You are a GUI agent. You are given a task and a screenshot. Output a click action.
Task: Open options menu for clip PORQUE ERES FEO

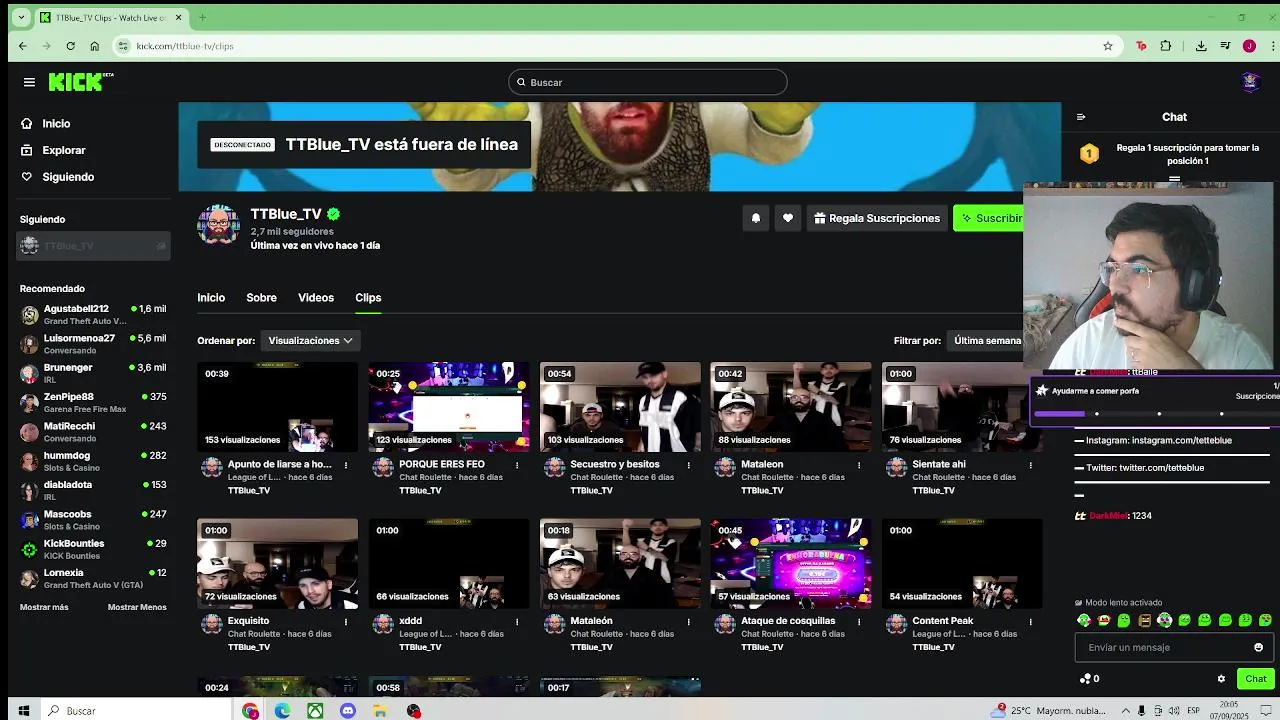[517, 465]
